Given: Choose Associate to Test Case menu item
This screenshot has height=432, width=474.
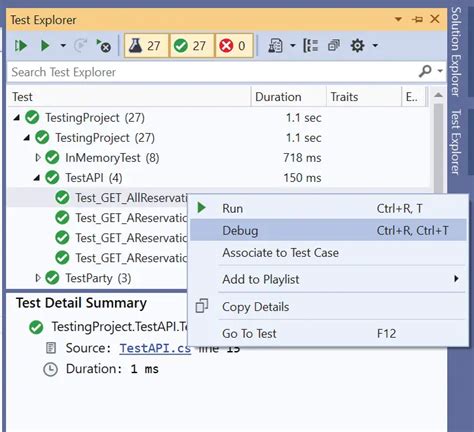Looking at the screenshot, I should point(328,253).
